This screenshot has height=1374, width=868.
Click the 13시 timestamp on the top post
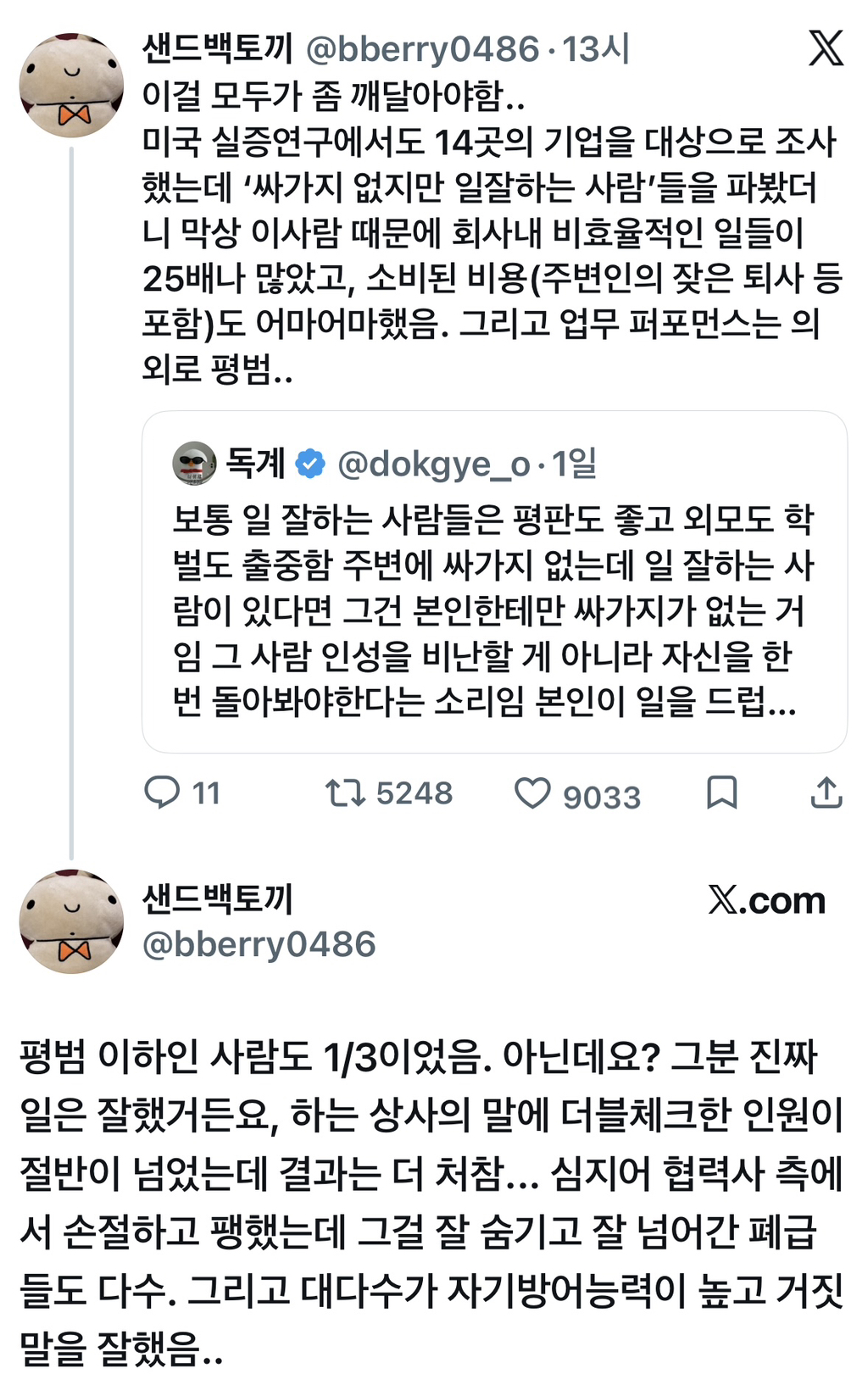(596, 49)
